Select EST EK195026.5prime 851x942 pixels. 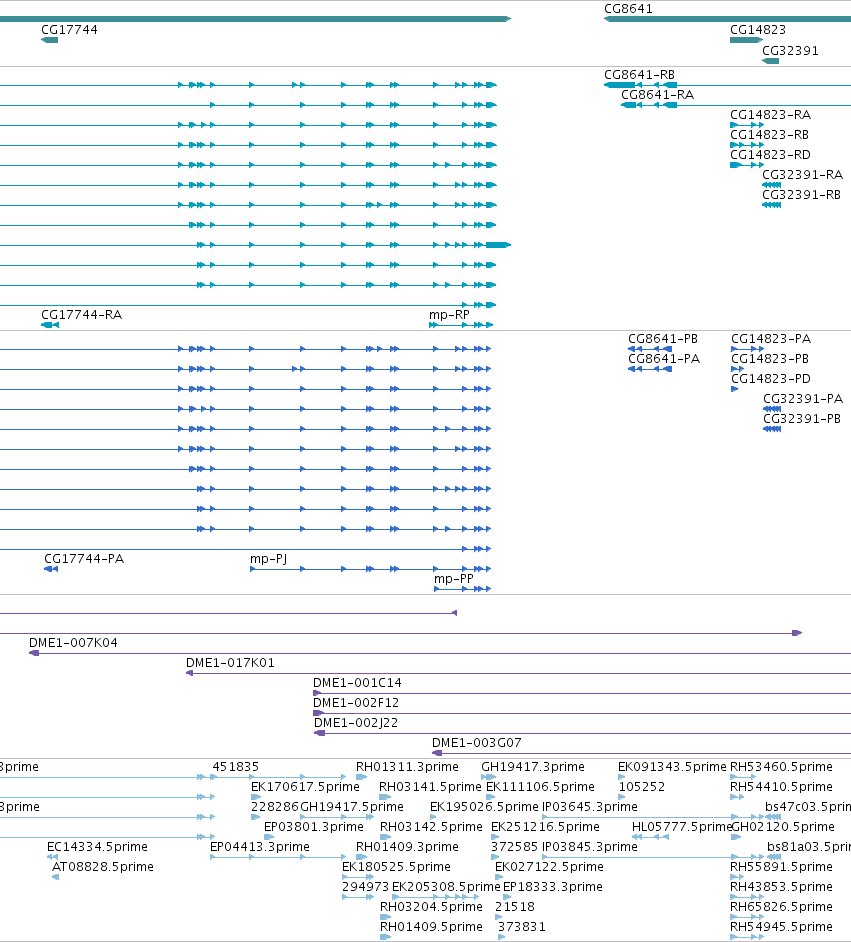coord(485,806)
